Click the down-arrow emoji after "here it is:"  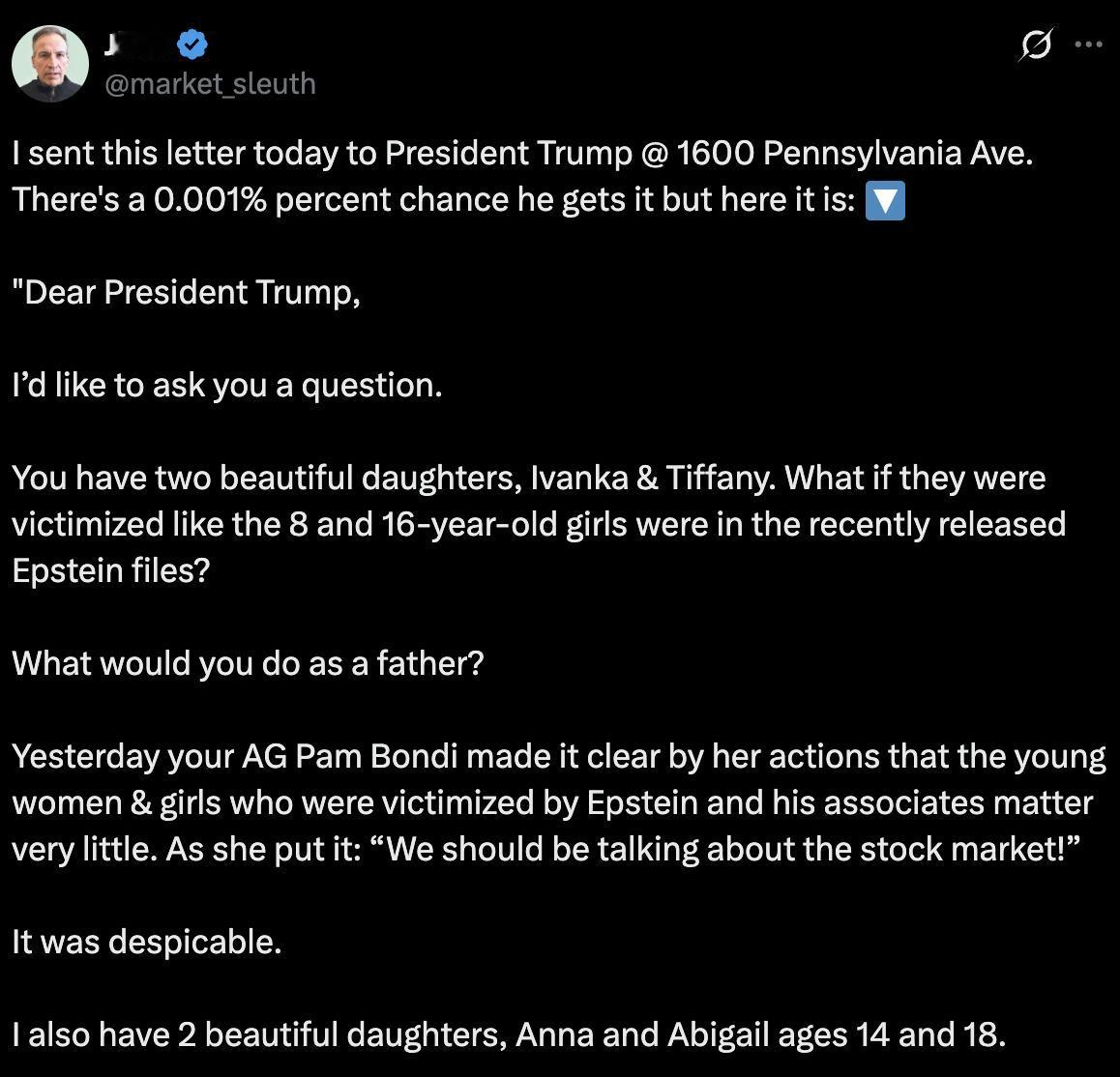pyautogui.click(x=886, y=201)
